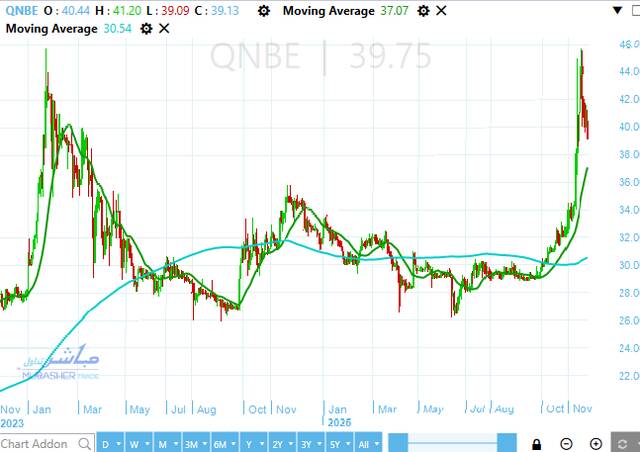Viewport: 640px width, 452px height.
Task: Click the chart lock icon
Action: pos(537,443)
